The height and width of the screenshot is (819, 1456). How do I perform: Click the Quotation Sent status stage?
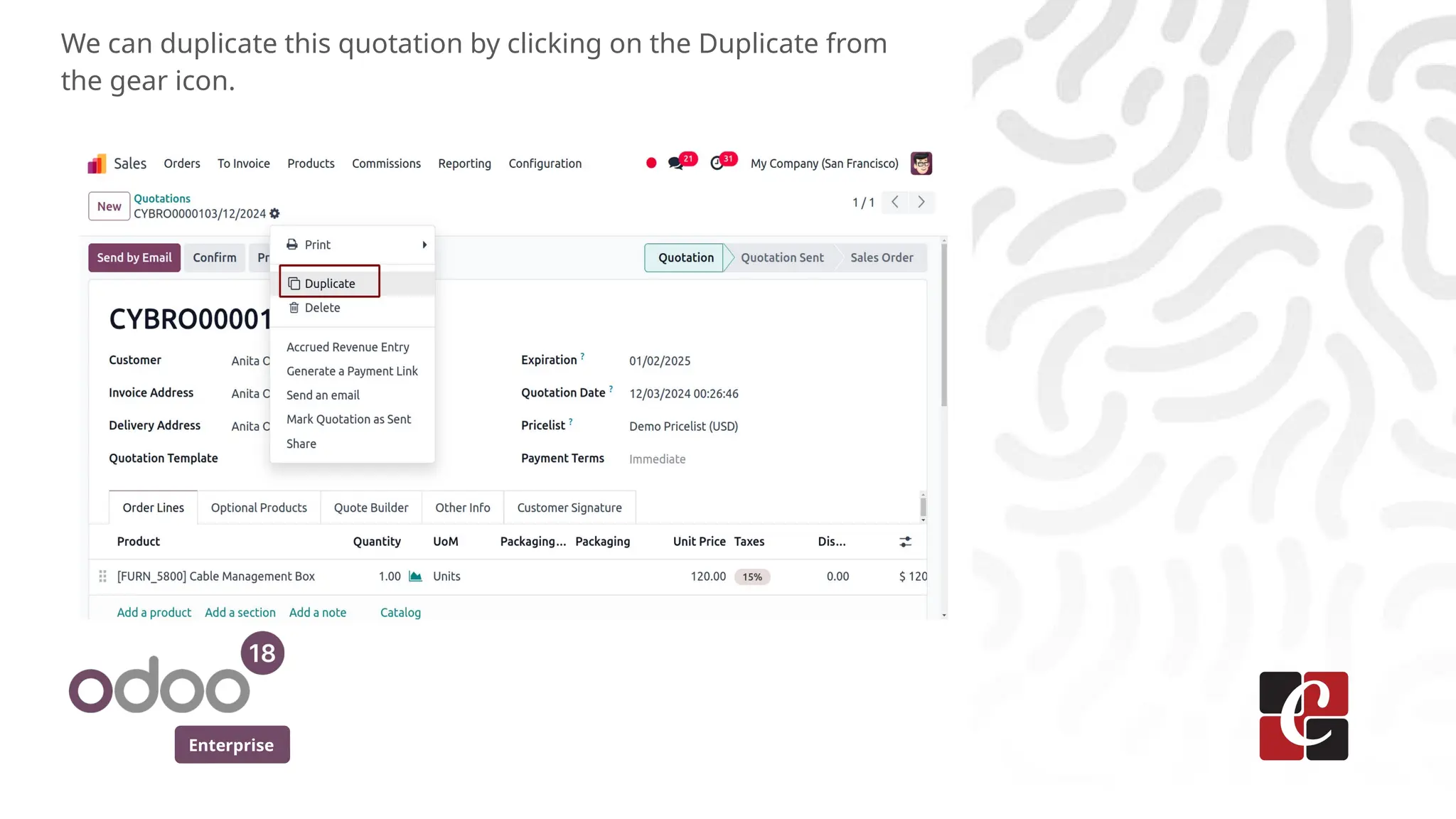click(x=782, y=258)
